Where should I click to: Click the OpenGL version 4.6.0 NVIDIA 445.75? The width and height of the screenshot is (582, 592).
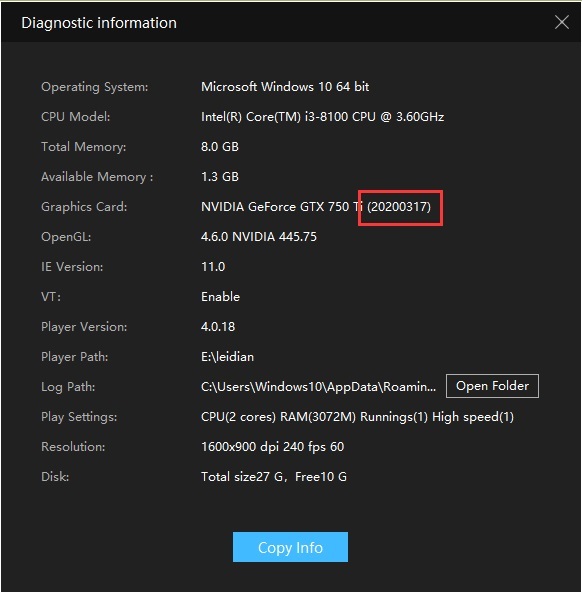pos(259,237)
